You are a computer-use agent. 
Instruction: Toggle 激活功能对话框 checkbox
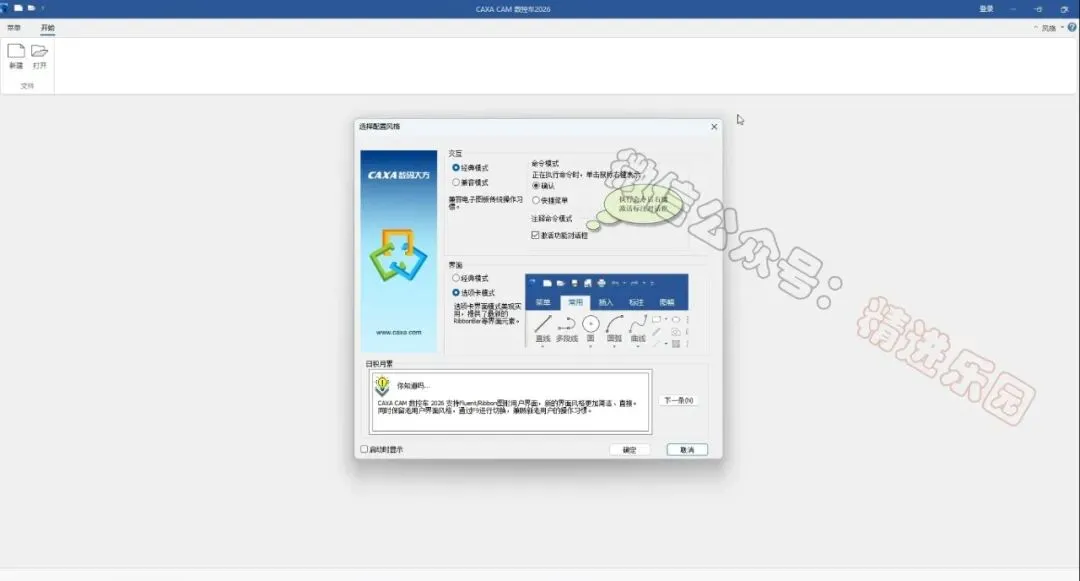[559, 235]
